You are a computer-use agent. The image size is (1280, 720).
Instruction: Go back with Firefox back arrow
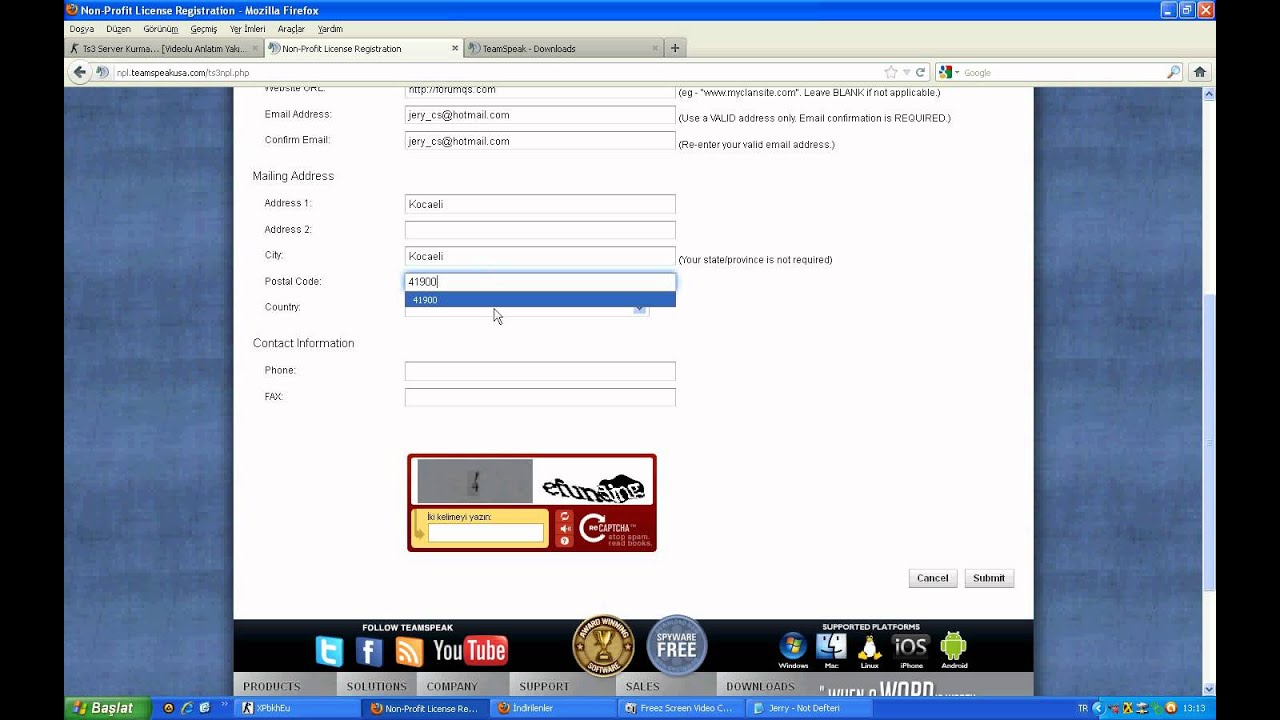click(x=79, y=72)
